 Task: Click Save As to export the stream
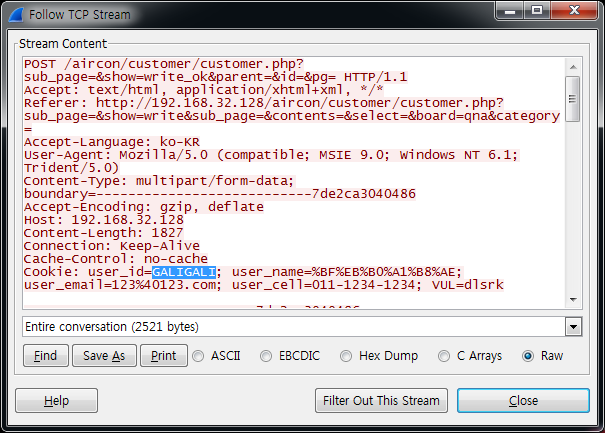(104, 356)
